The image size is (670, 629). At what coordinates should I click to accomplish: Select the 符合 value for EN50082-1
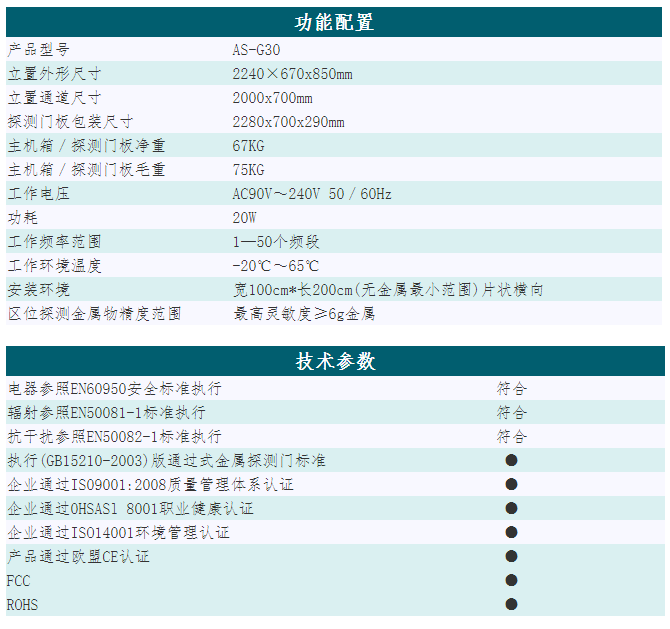tap(512, 436)
